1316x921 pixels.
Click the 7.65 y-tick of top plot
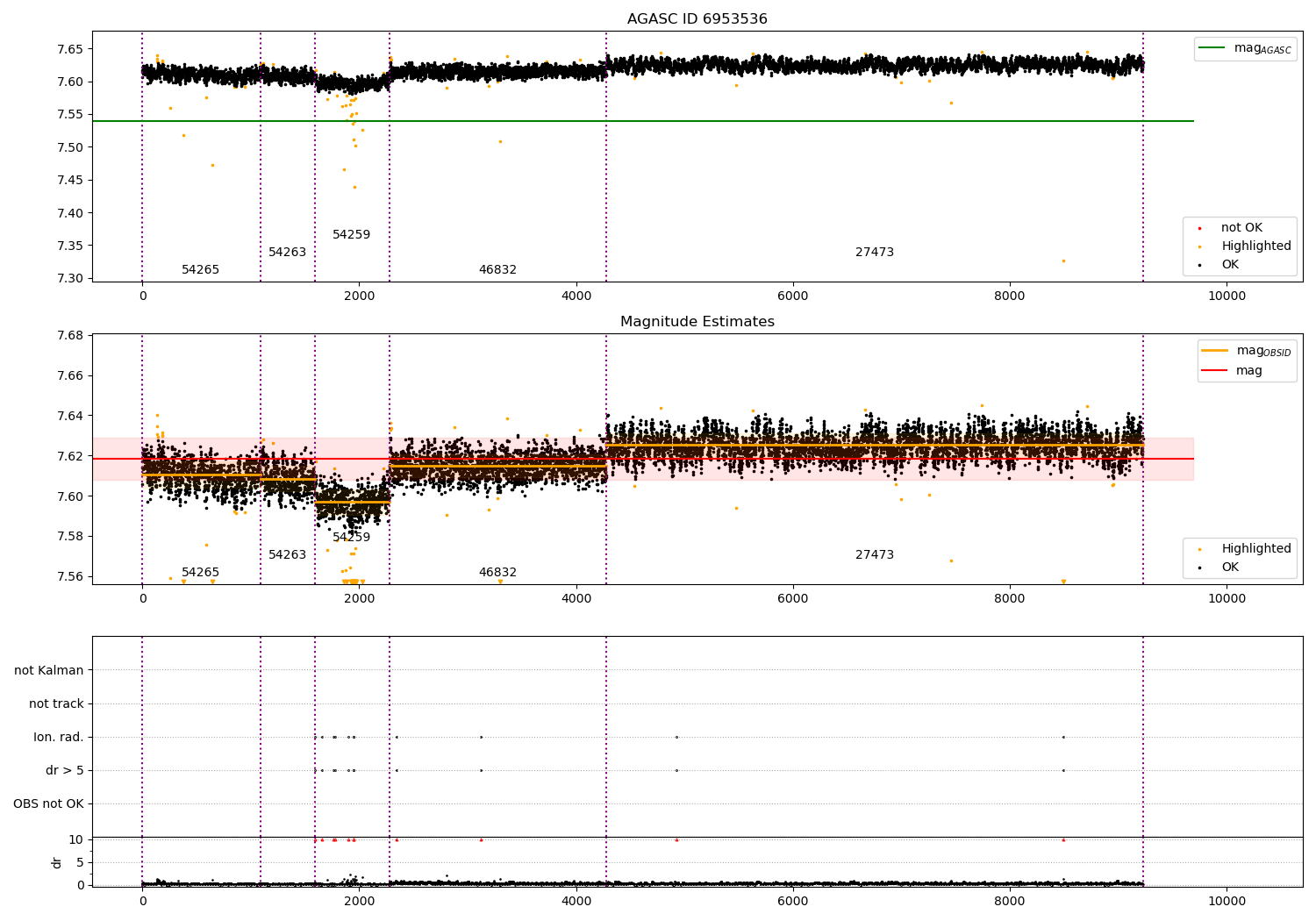tap(69, 49)
